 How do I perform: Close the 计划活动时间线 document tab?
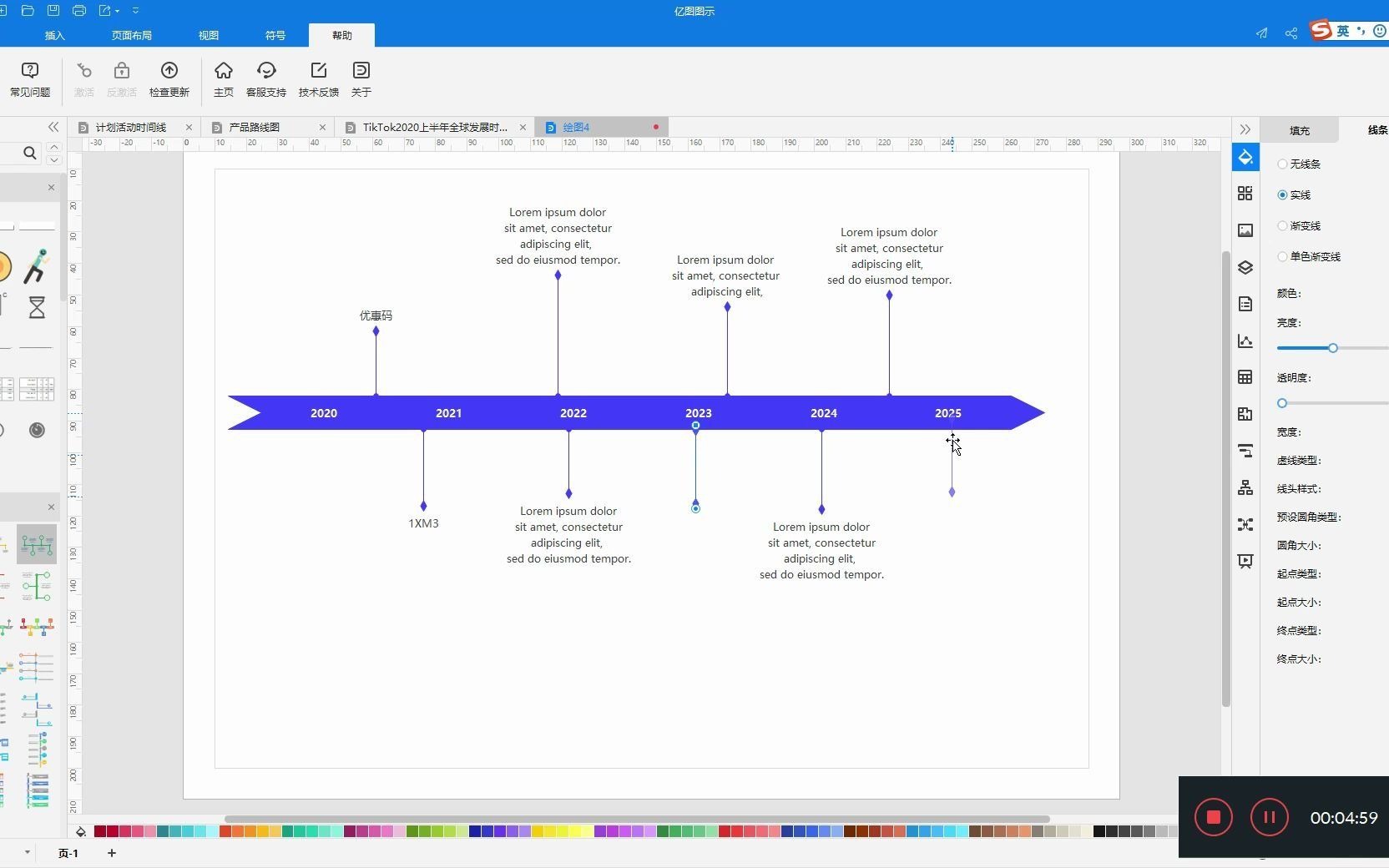pos(189,127)
